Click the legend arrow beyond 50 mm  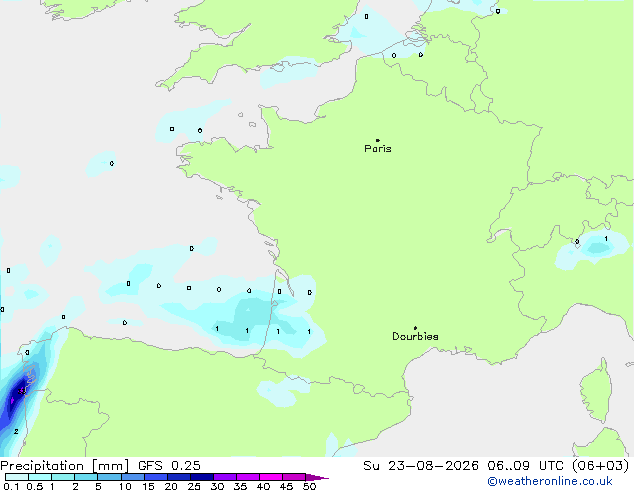pyautogui.click(x=317, y=477)
